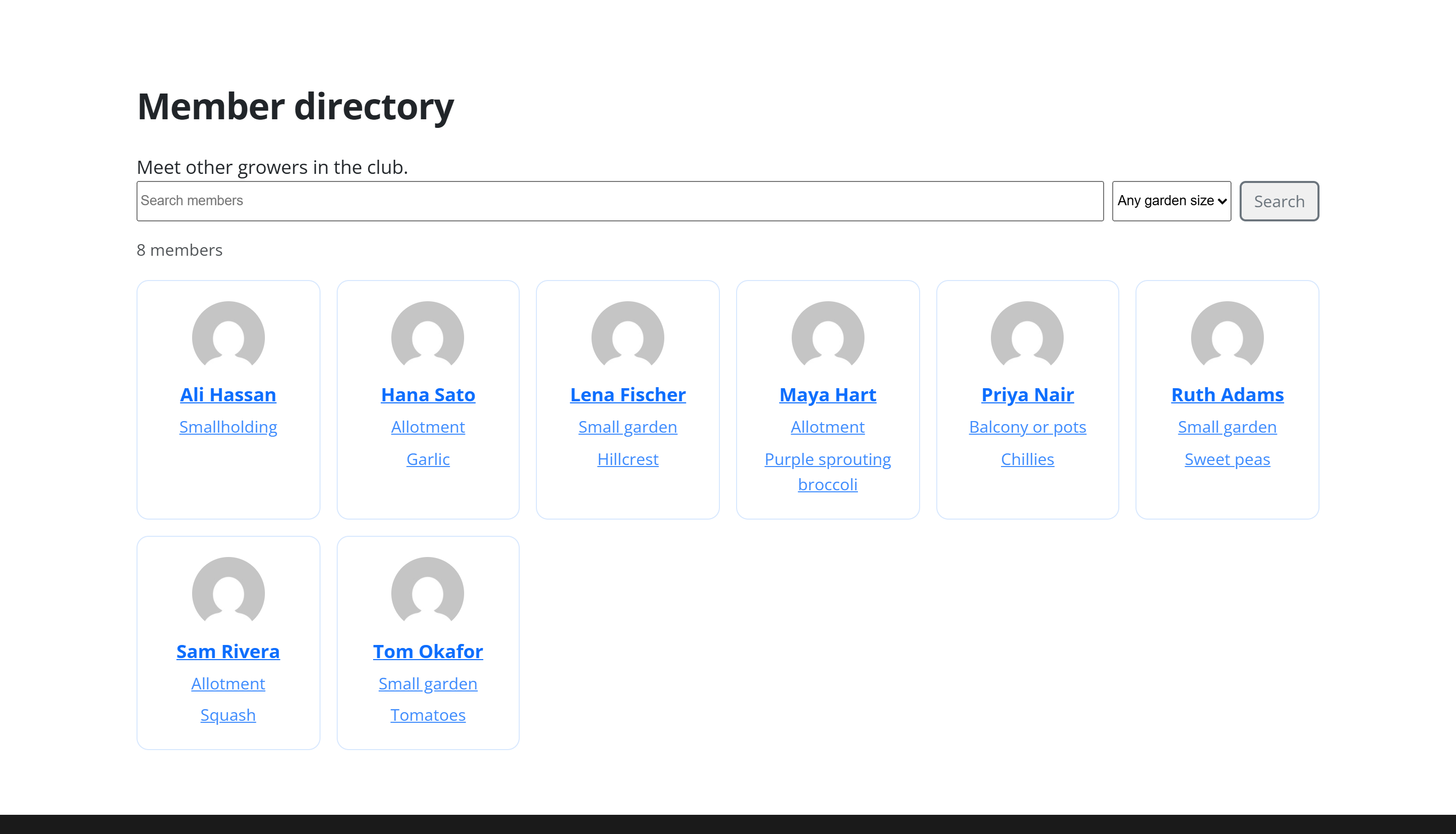Click Small garden under Tom Okafor

(428, 683)
